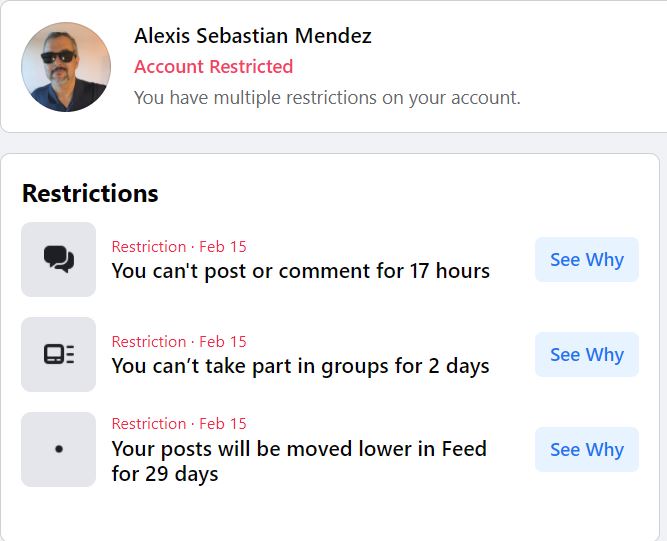Select "Your posts will be moved lower" text

click(299, 449)
